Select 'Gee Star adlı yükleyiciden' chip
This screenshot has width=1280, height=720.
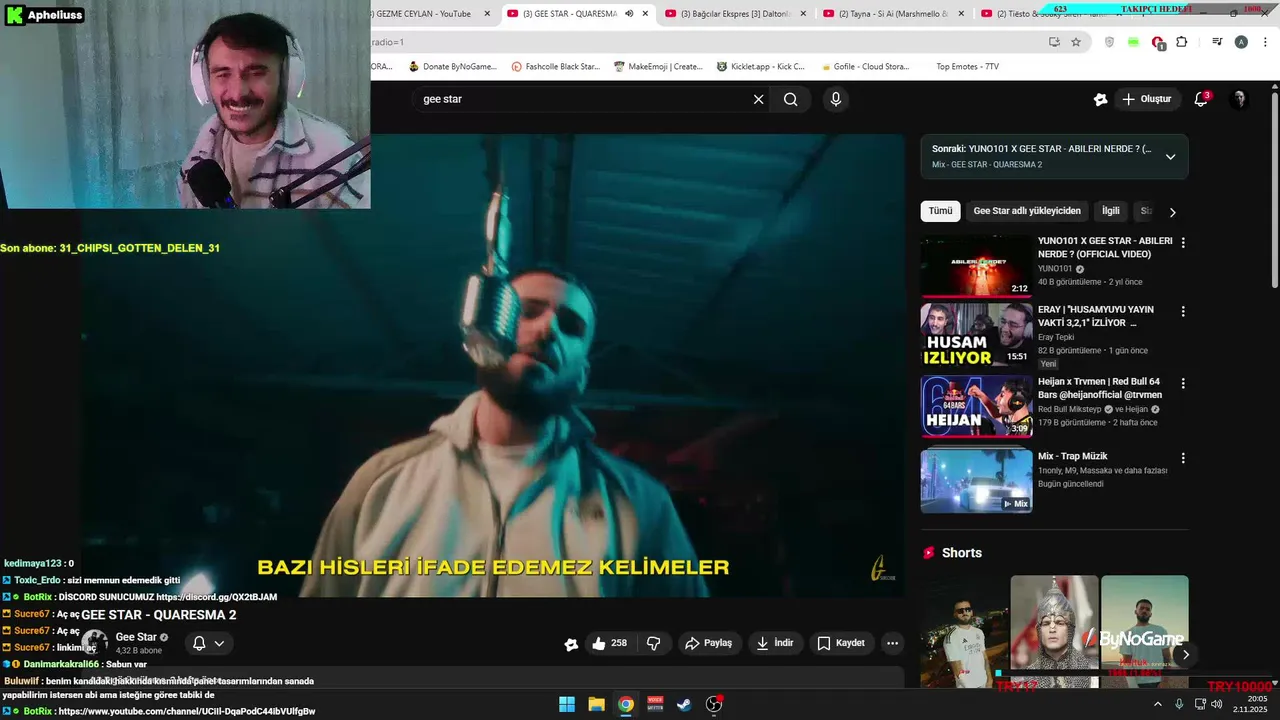tap(1027, 211)
